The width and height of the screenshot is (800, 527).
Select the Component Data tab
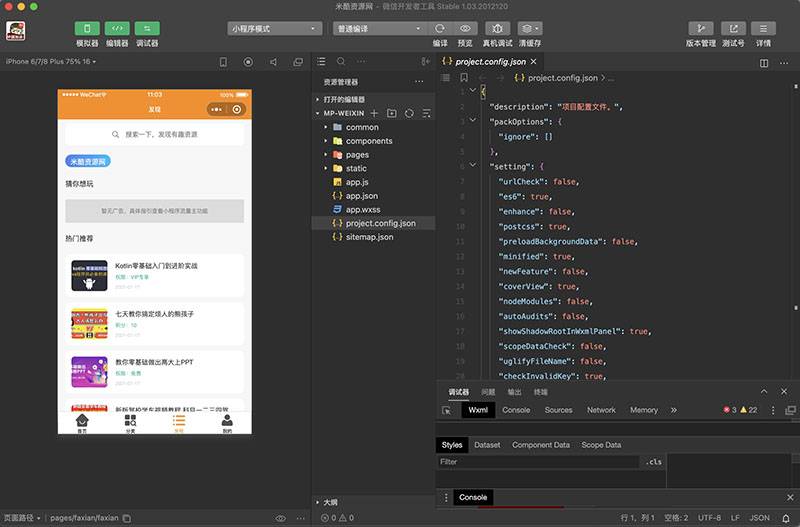540,445
